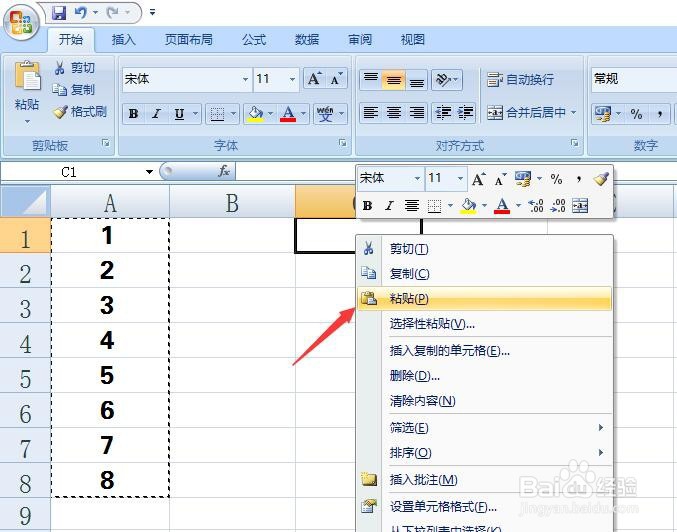Open the 公式 ribbon tab

[x=254, y=40]
